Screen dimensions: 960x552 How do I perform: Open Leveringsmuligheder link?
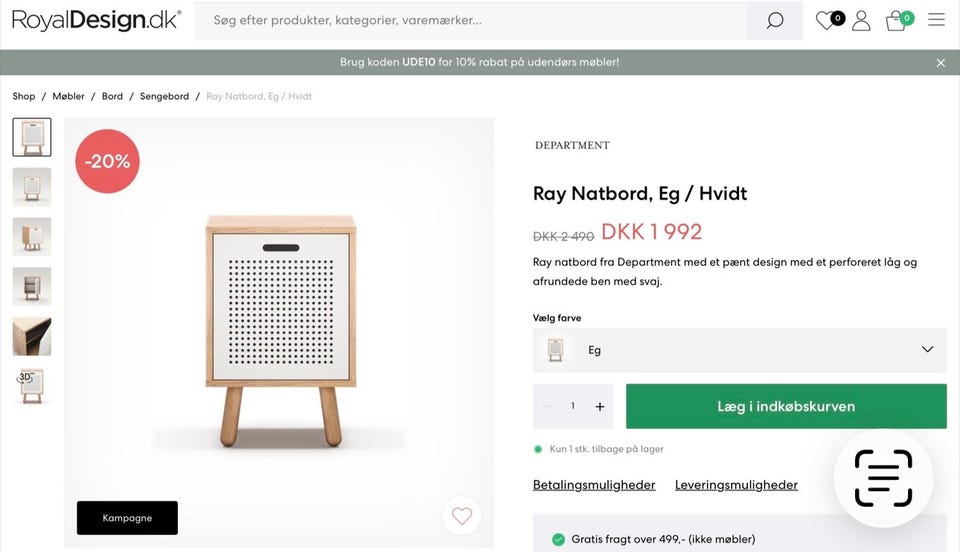click(x=736, y=485)
